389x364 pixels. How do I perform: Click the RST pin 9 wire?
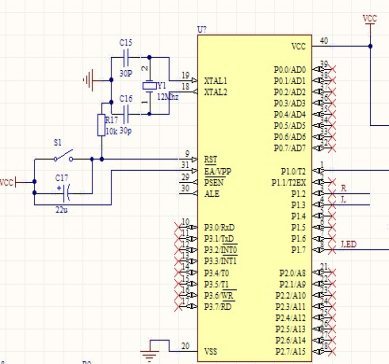pyautogui.click(x=147, y=159)
